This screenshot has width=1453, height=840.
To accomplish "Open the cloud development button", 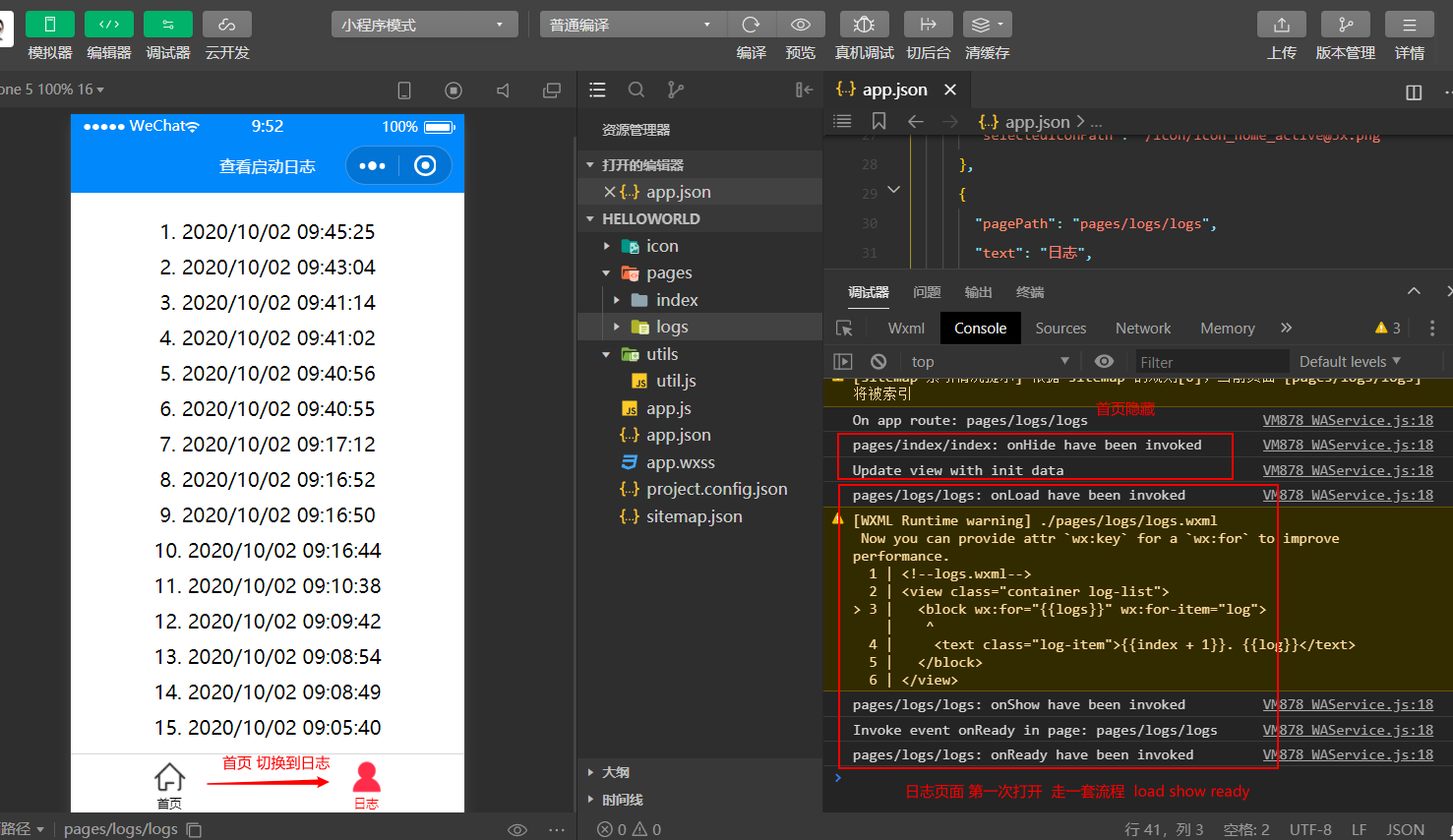I will point(227,25).
